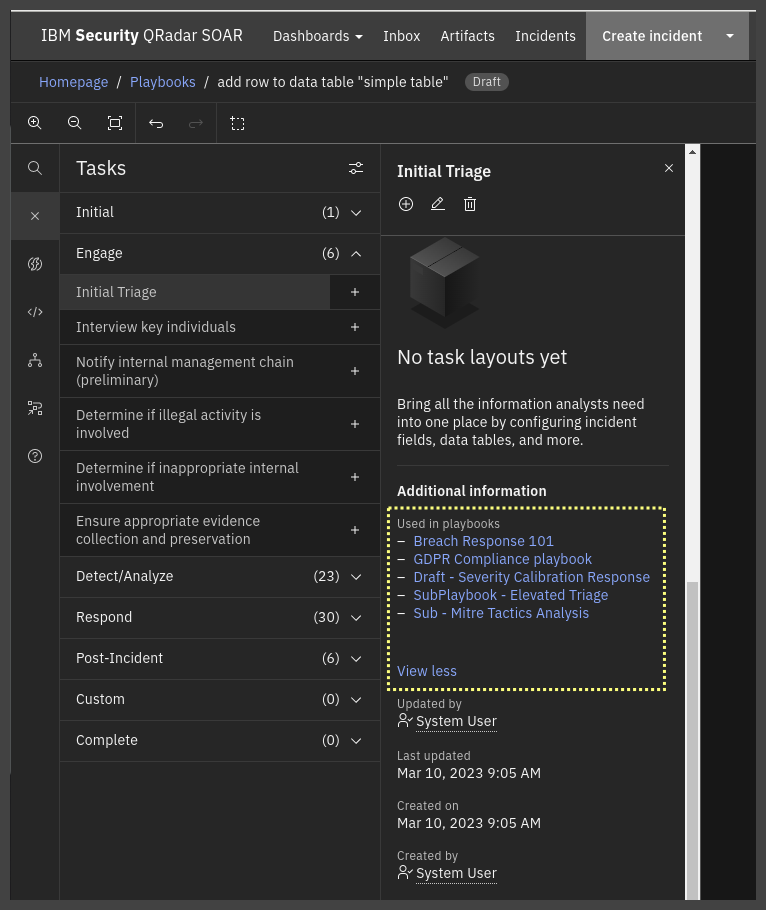
Task: Open the Artifacts page from the top bar
Action: coord(467,36)
